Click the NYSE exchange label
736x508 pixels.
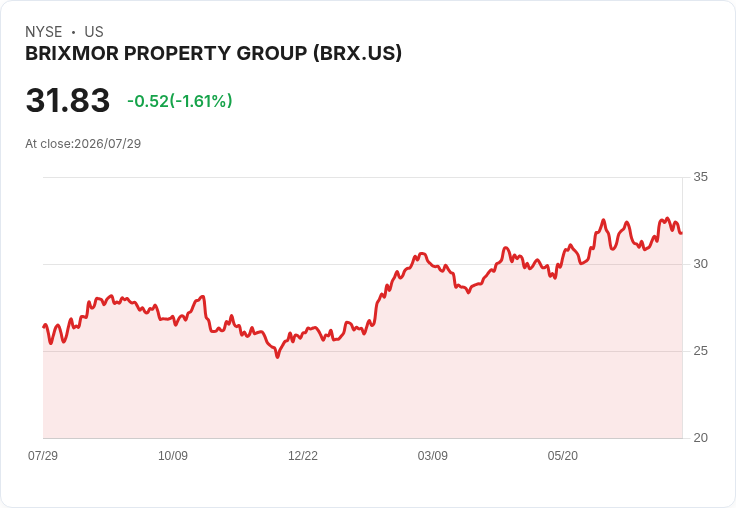(44, 32)
